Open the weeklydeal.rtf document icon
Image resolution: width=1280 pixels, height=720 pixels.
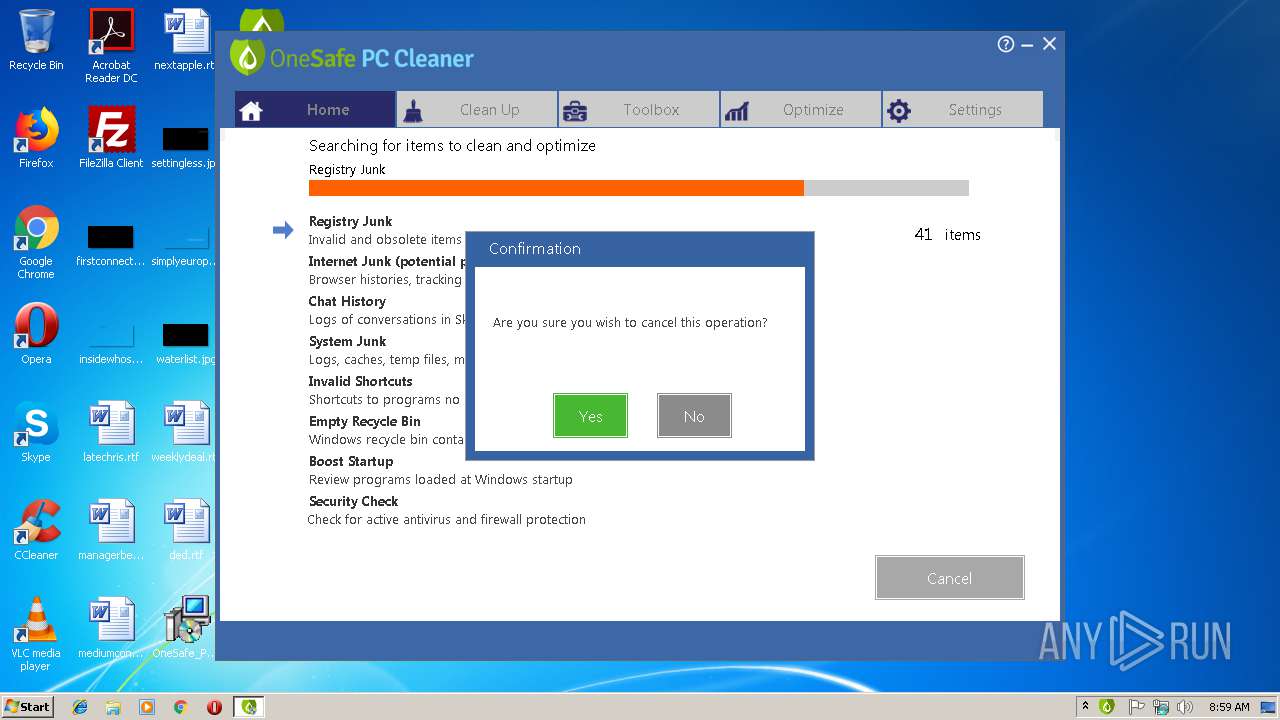click(x=186, y=432)
